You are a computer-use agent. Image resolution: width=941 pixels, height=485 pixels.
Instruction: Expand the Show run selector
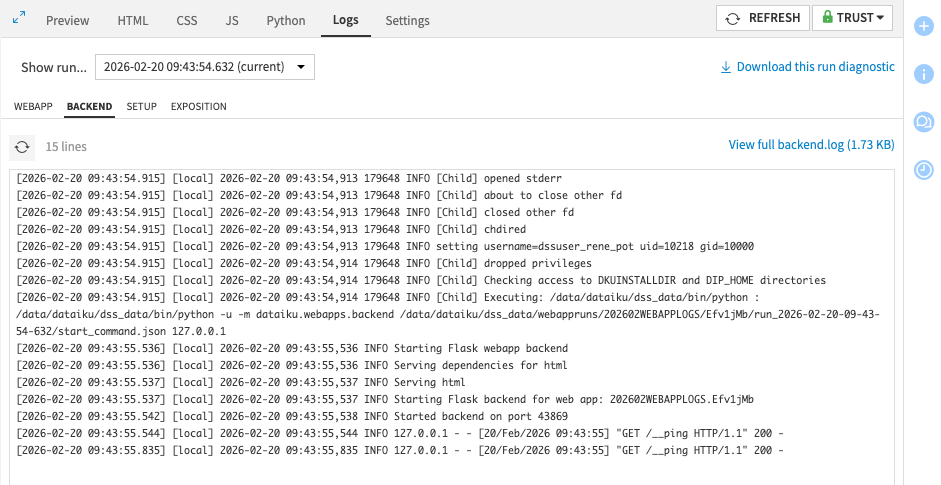point(205,67)
